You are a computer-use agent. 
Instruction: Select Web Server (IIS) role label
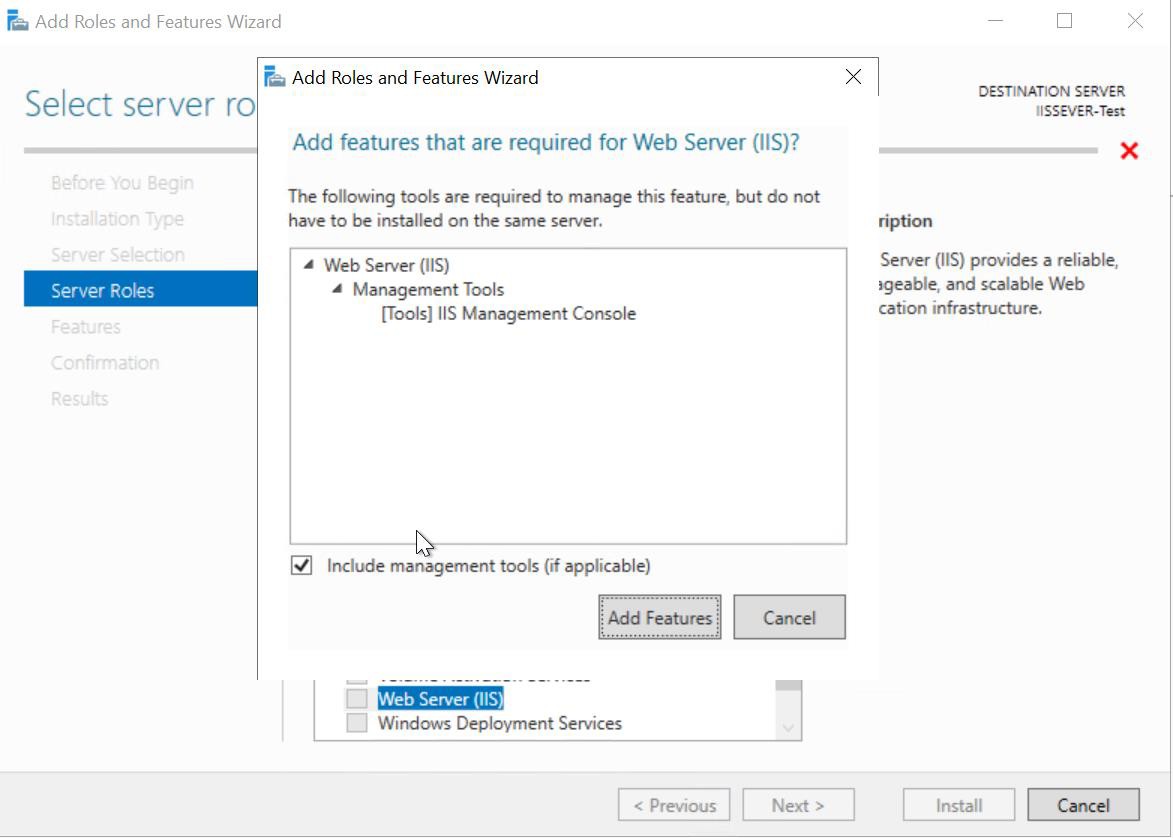tap(440, 698)
